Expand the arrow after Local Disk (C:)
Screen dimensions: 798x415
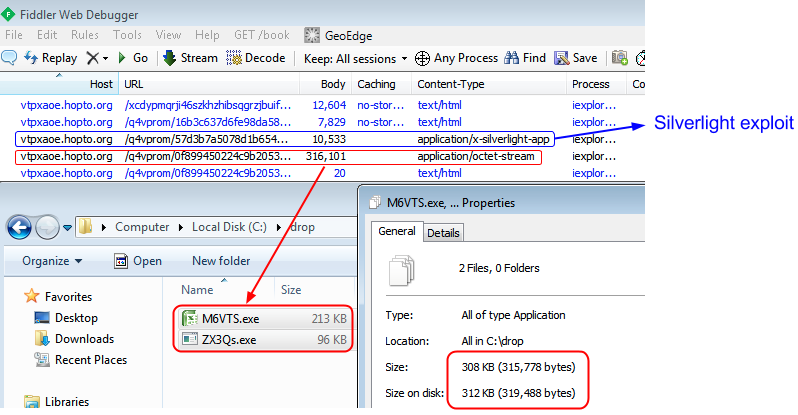(279, 227)
